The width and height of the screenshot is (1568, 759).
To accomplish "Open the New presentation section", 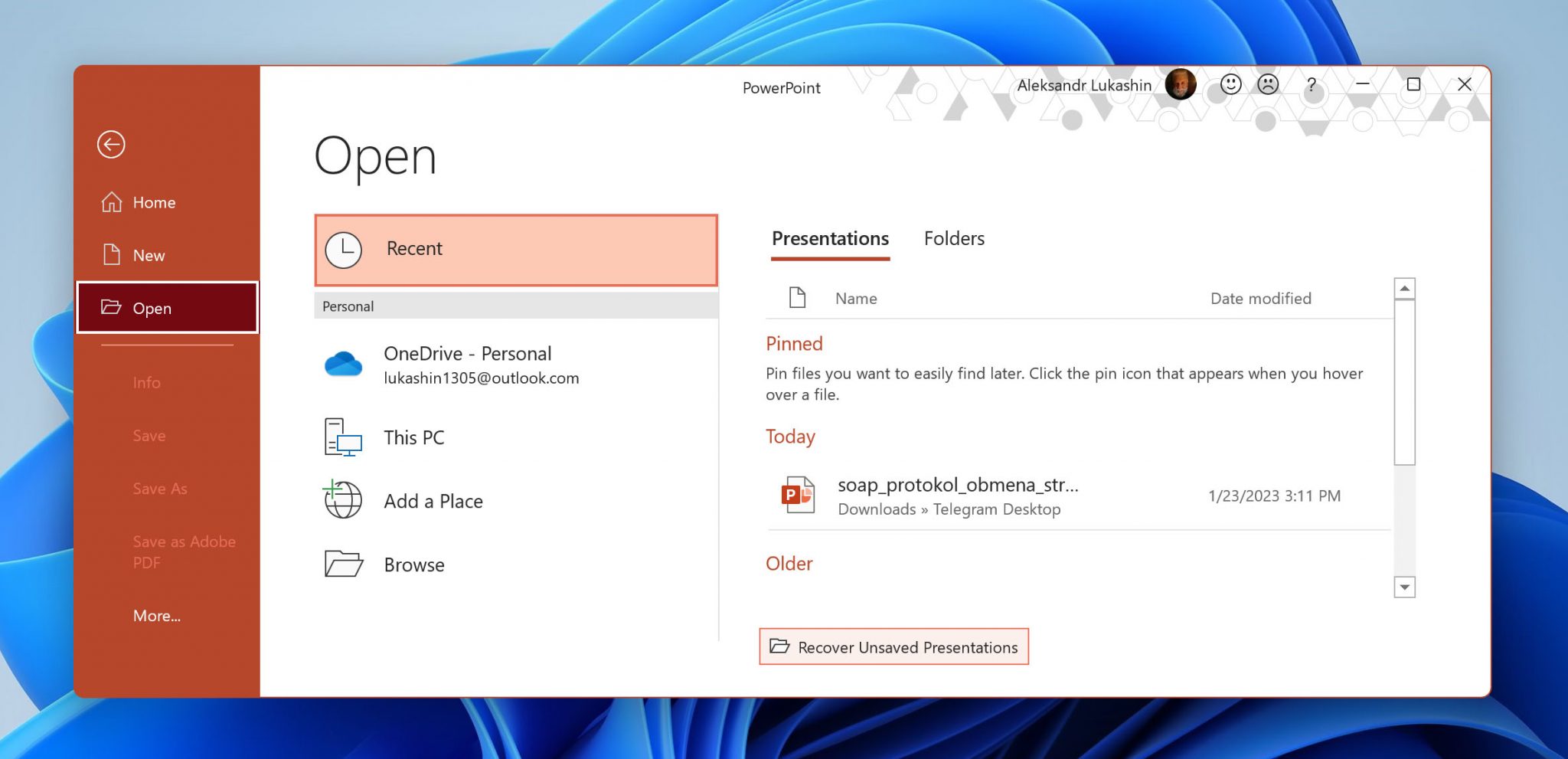I will [149, 255].
